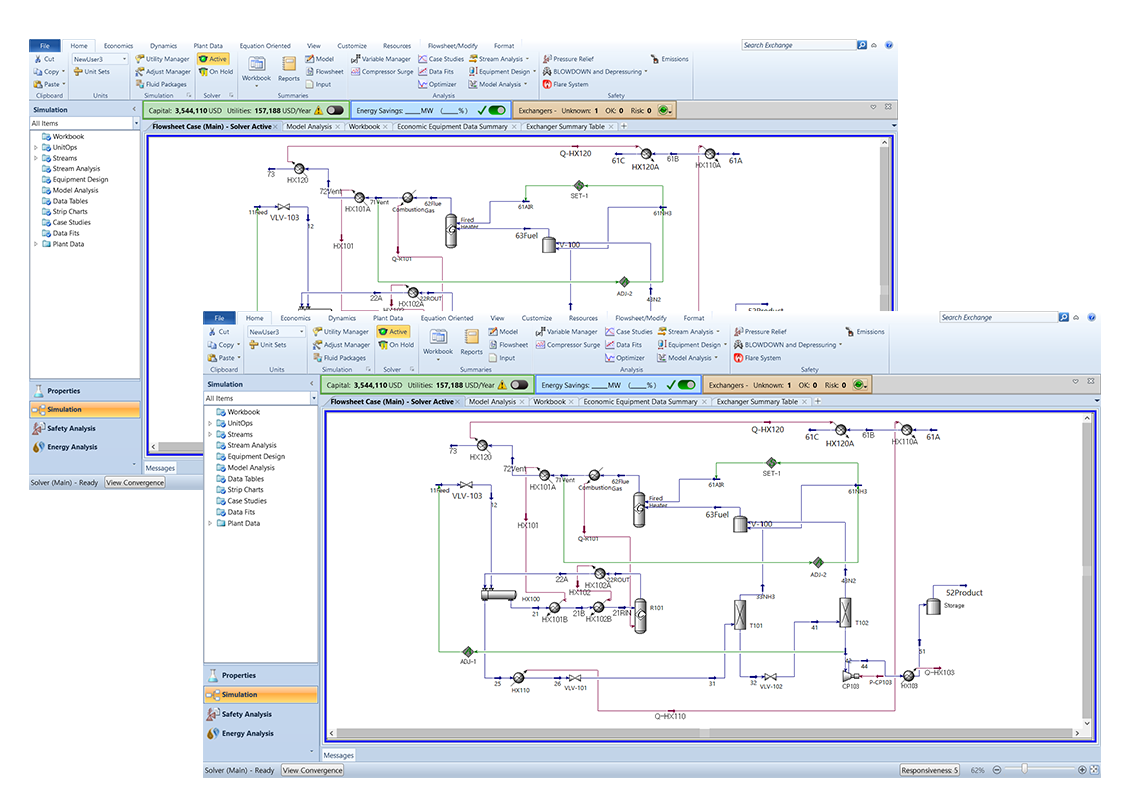Open Equation Oriented ribbon tab, back window
Screen dimensions: 1130x800
[265, 45]
